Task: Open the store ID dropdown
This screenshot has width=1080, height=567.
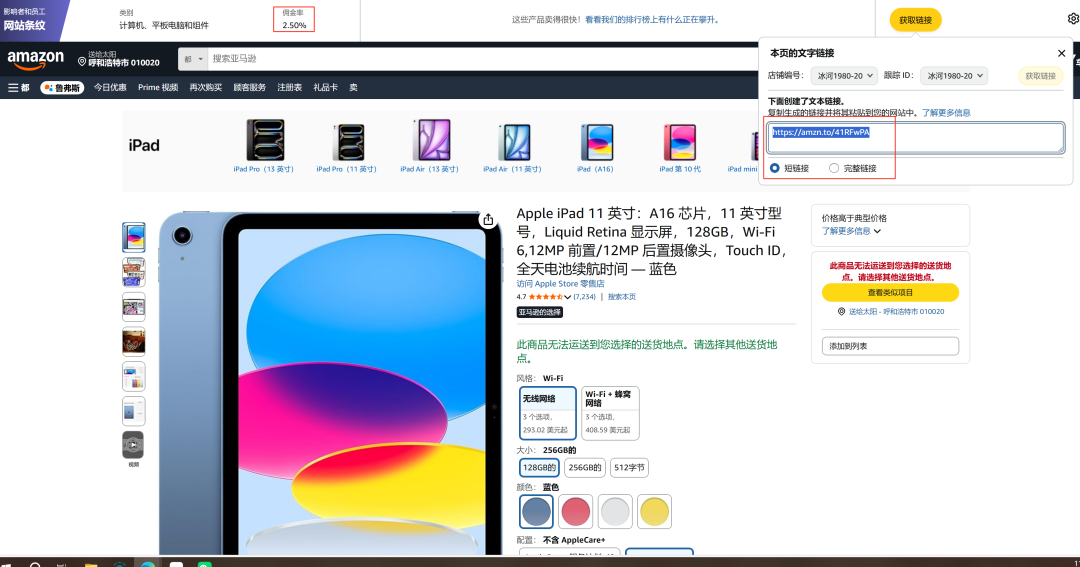Action: pos(844,76)
